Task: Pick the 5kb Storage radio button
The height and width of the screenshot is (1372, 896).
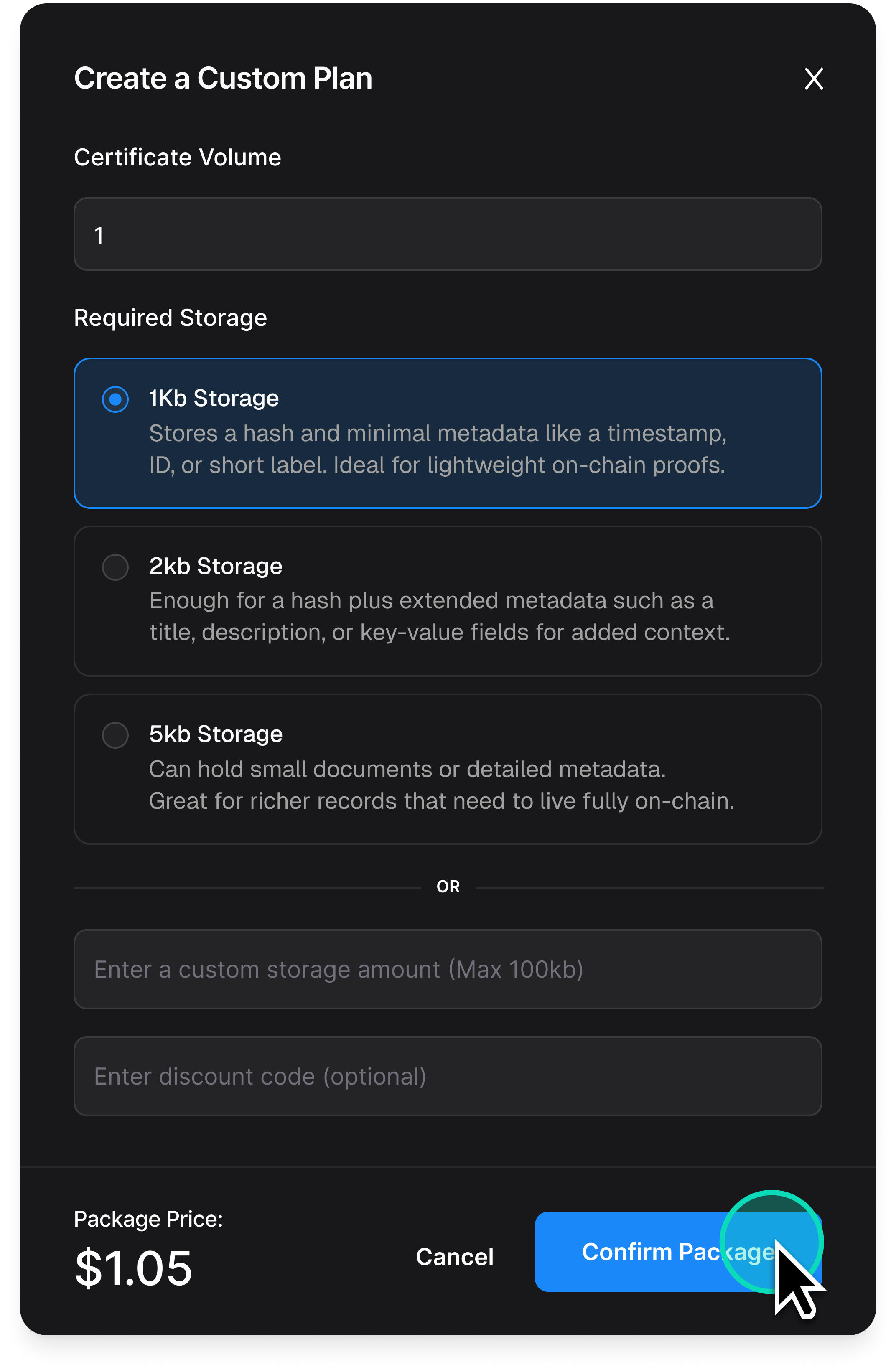Action: [x=115, y=735]
